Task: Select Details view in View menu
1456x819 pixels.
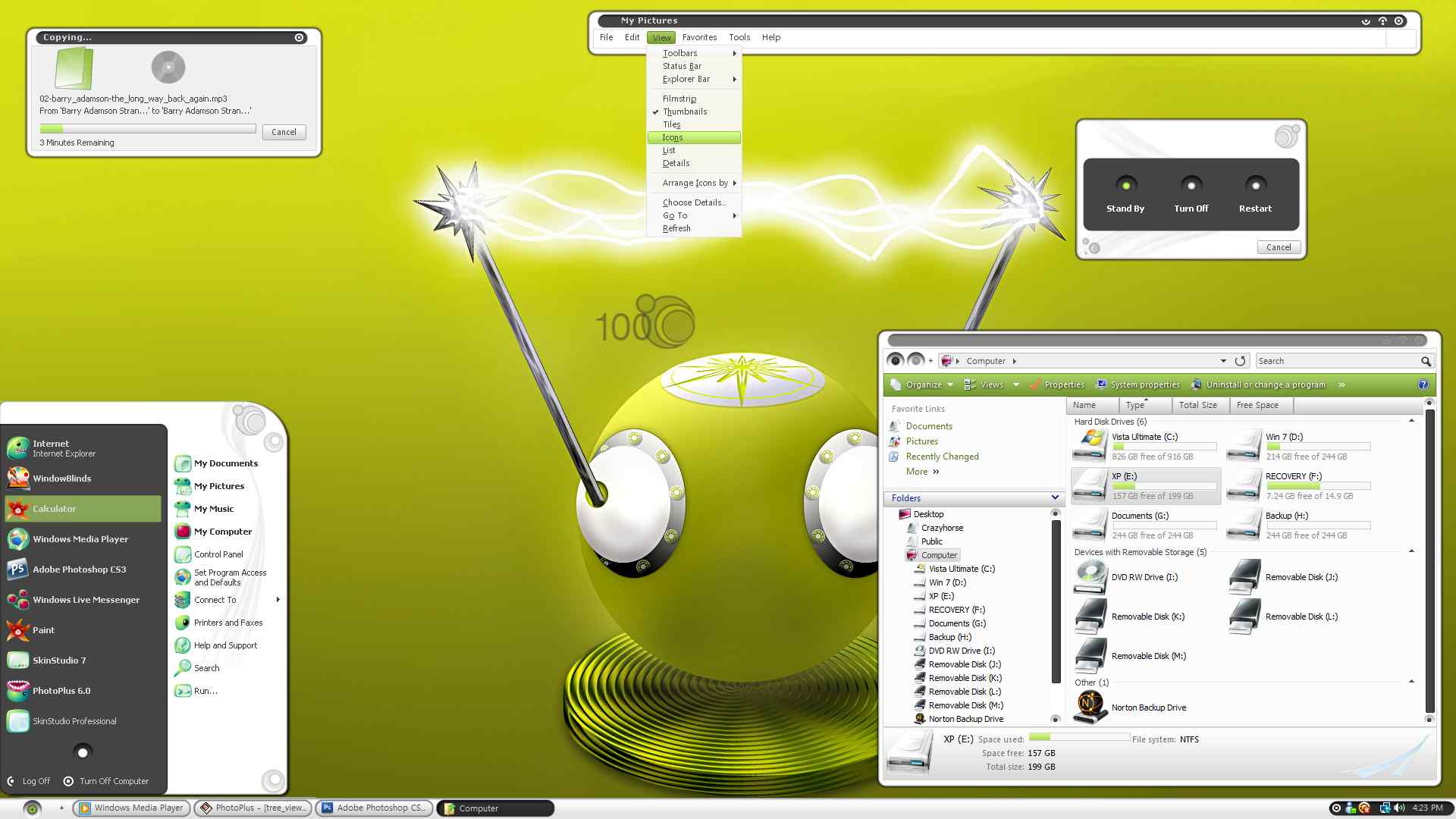Action: [694, 163]
